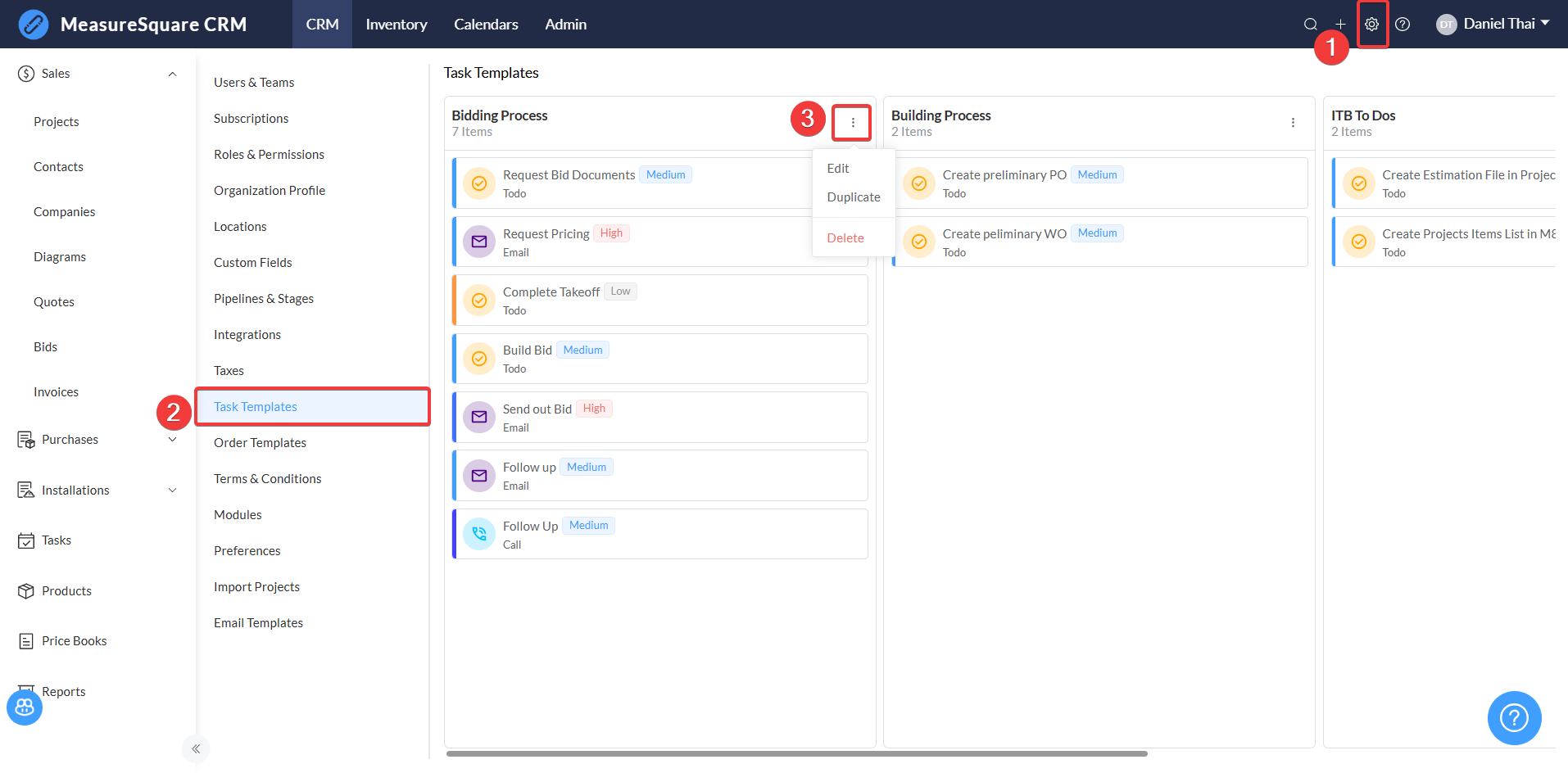The width and height of the screenshot is (1568, 773).
Task: Switch to the Inventory tab
Action: tap(397, 25)
